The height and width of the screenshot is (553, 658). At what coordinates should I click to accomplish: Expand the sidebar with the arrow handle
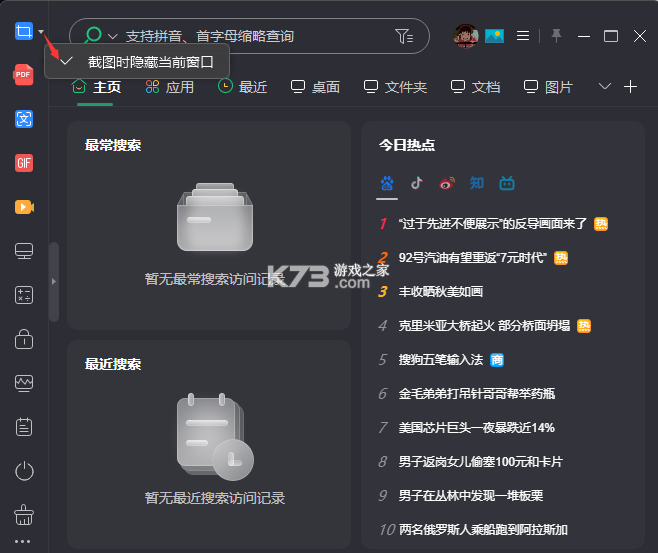(x=54, y=282)
